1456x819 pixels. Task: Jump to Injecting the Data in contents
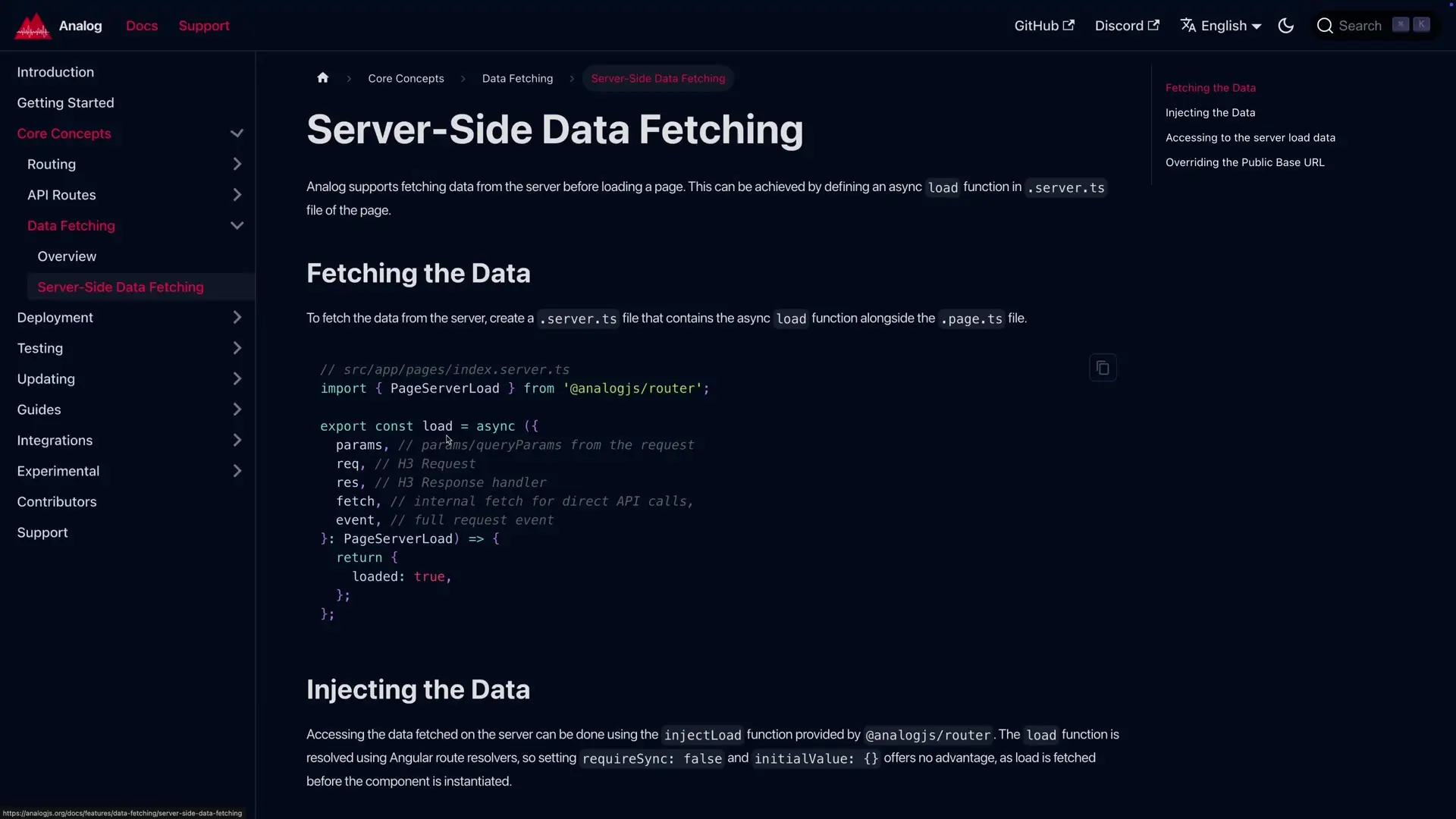pos(1210,113)
